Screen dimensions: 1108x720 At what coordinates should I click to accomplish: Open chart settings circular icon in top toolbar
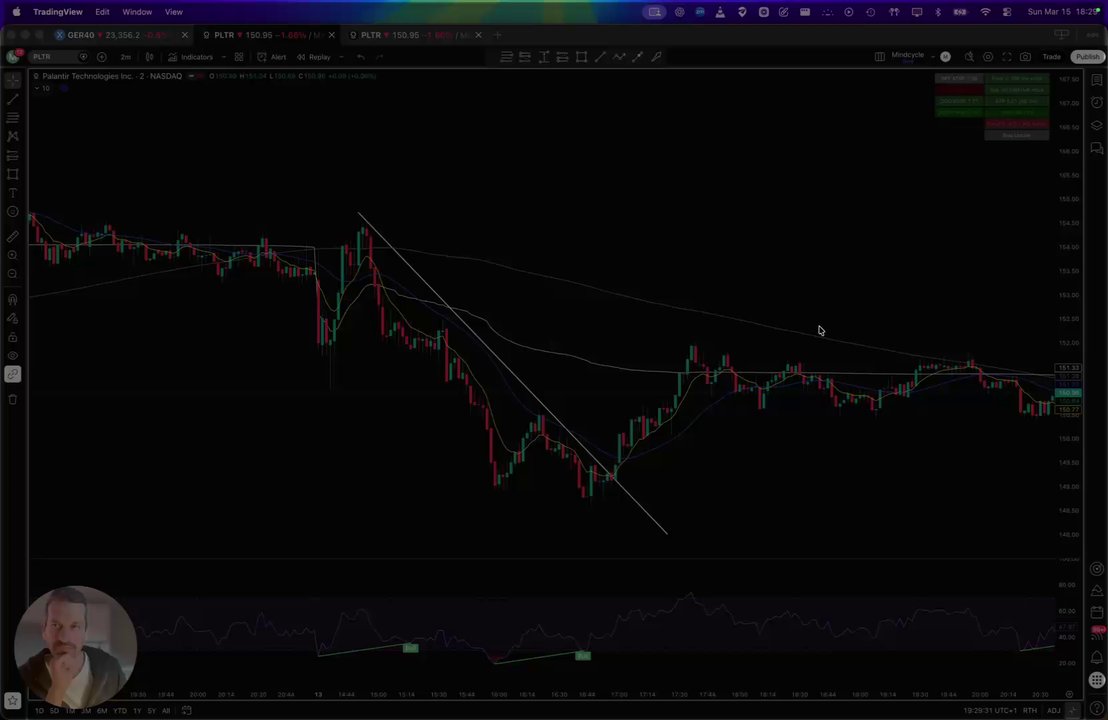(988, 57)
